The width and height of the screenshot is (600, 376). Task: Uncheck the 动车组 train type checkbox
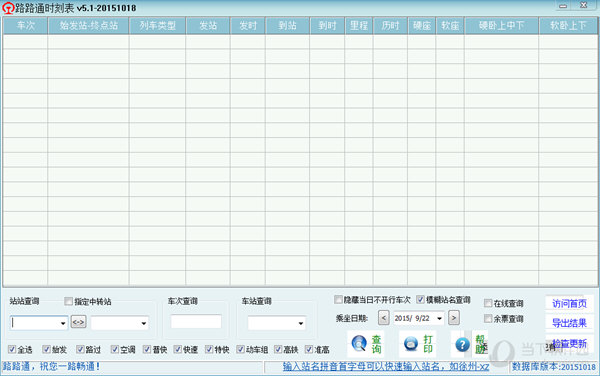[x=240, y=349]
